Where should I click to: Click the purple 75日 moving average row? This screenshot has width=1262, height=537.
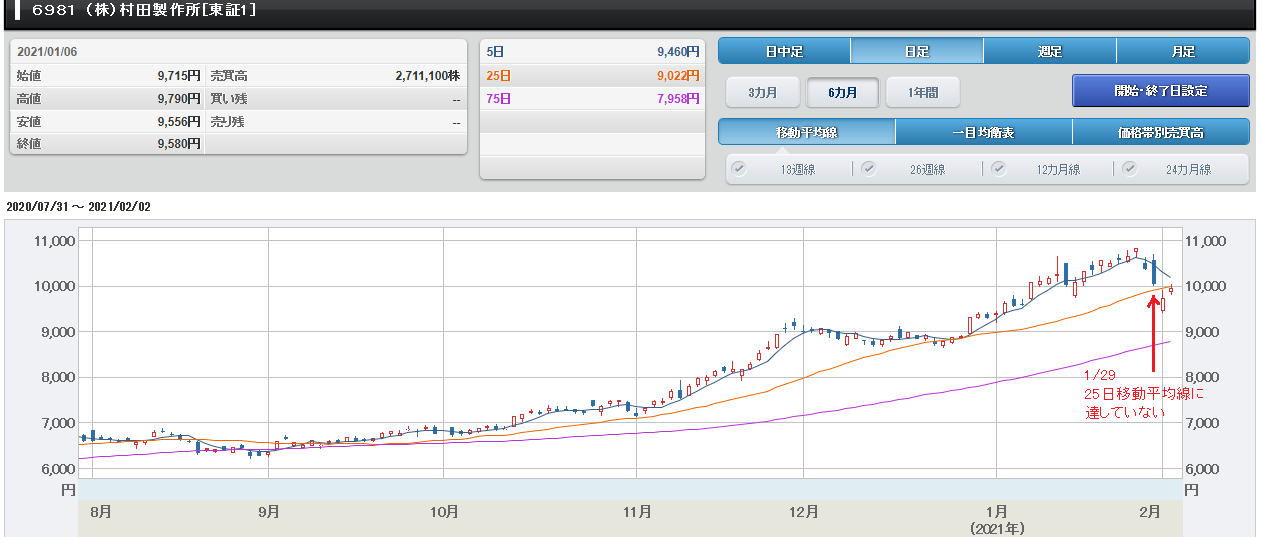tap(592, 98)
